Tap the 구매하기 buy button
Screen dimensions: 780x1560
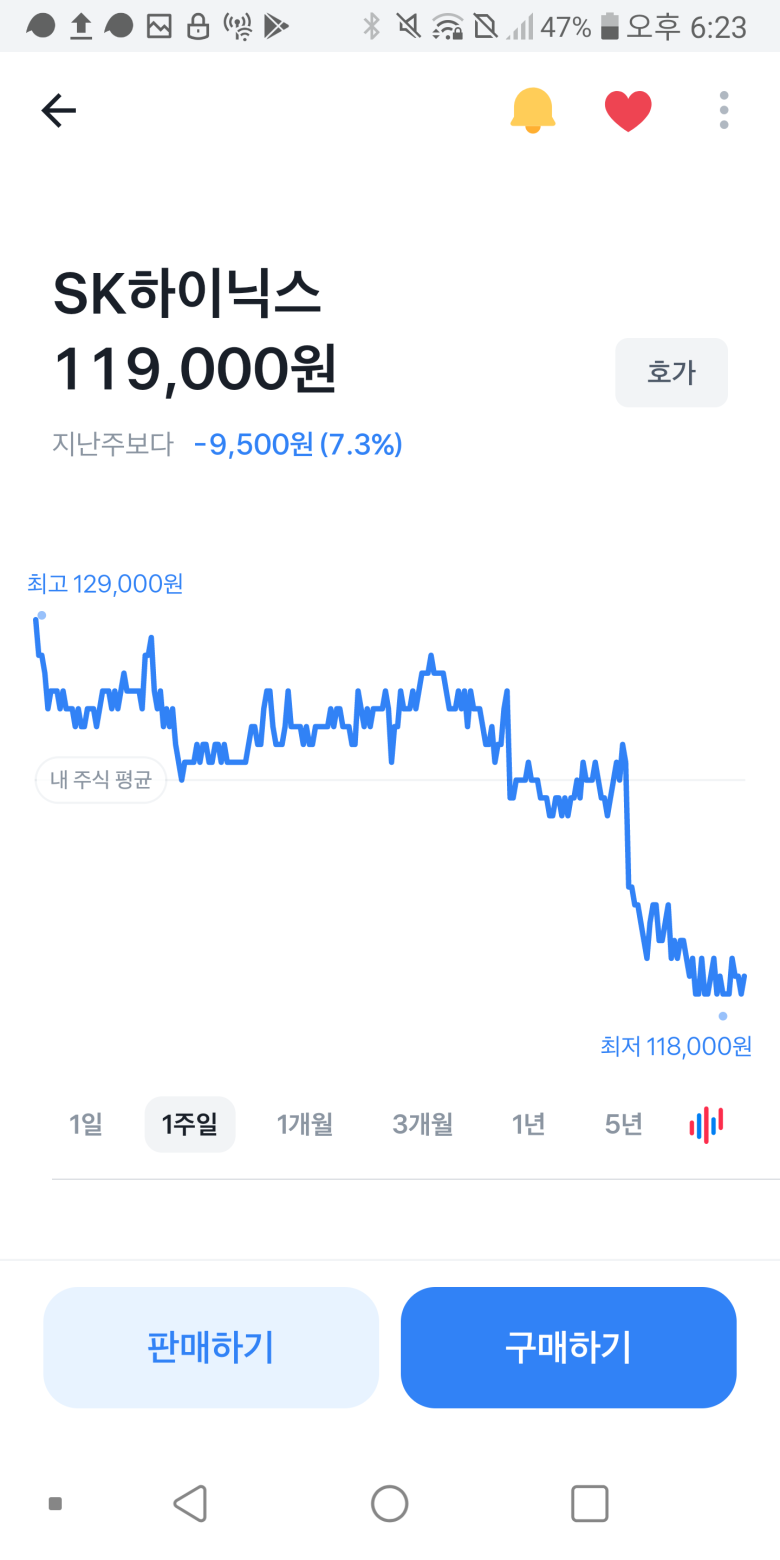[x=569, y=1347]
